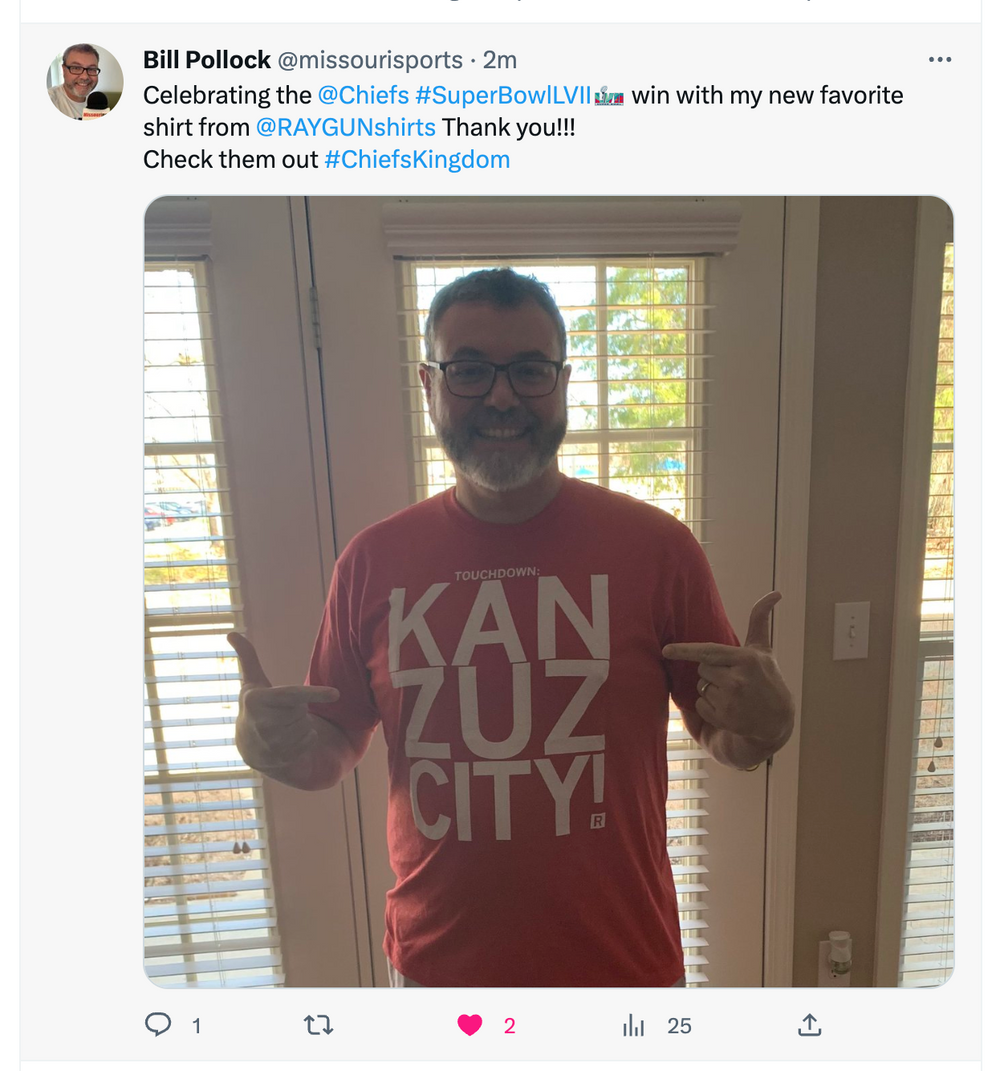Click the Super Bowl emoji after hashtag

[x=609, y=96]
